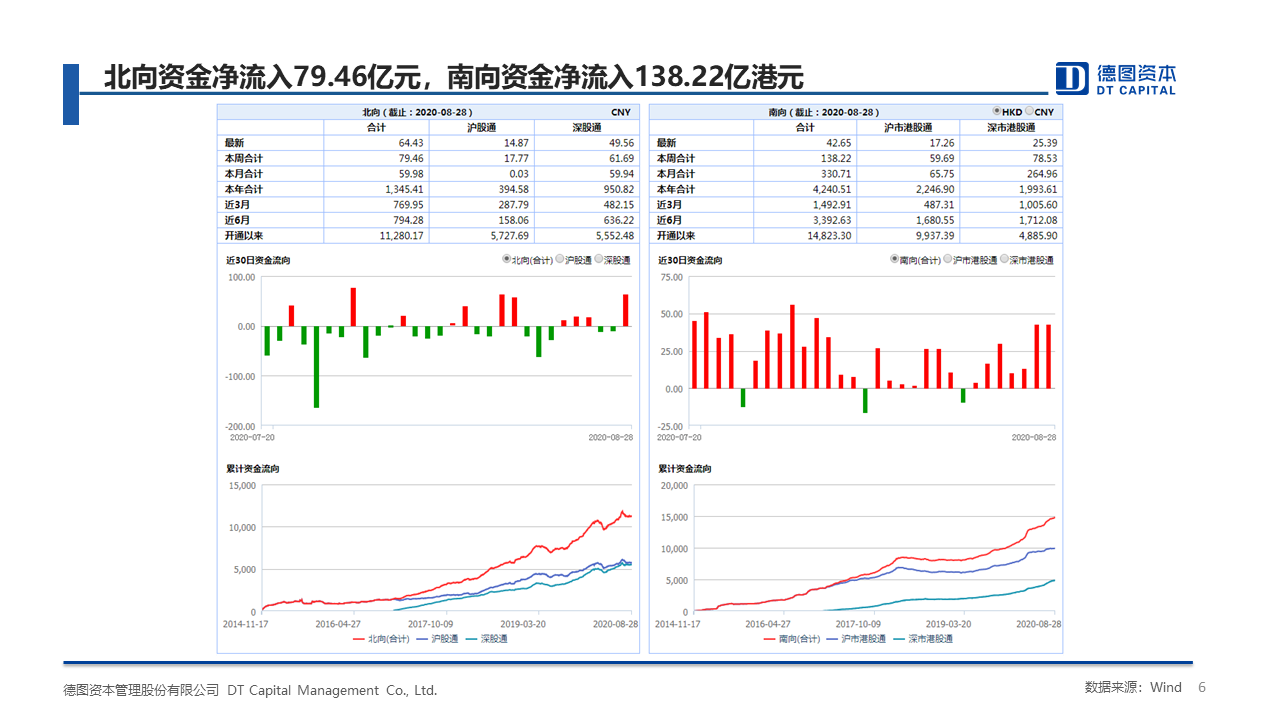Select 北向(合计) radio above the 30-day chart
This screenshot has width=1280, height=720.
click(x=506, y=259)
